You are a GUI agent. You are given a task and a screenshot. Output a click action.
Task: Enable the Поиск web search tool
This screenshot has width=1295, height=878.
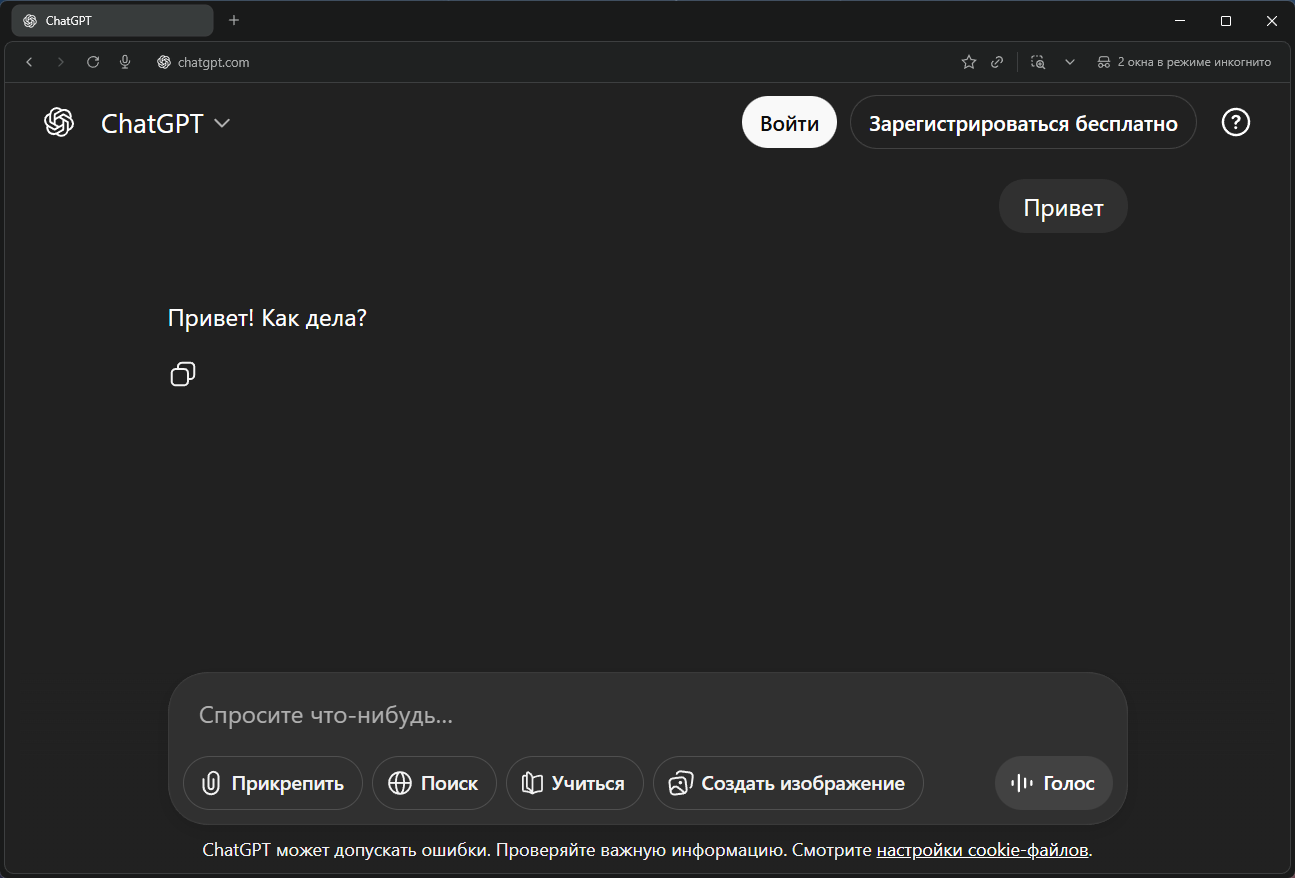pos(434,783)
